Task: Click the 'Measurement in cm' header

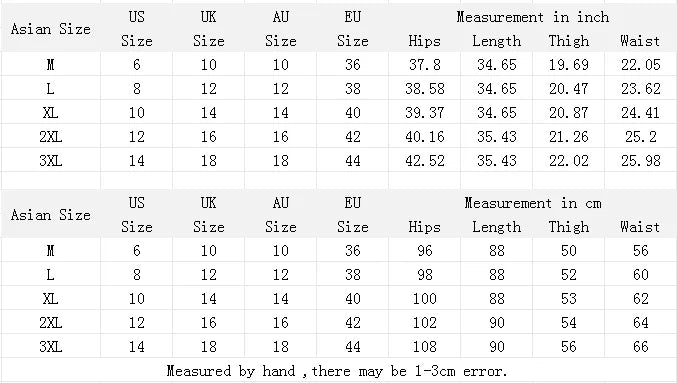Action: (533, 203)
